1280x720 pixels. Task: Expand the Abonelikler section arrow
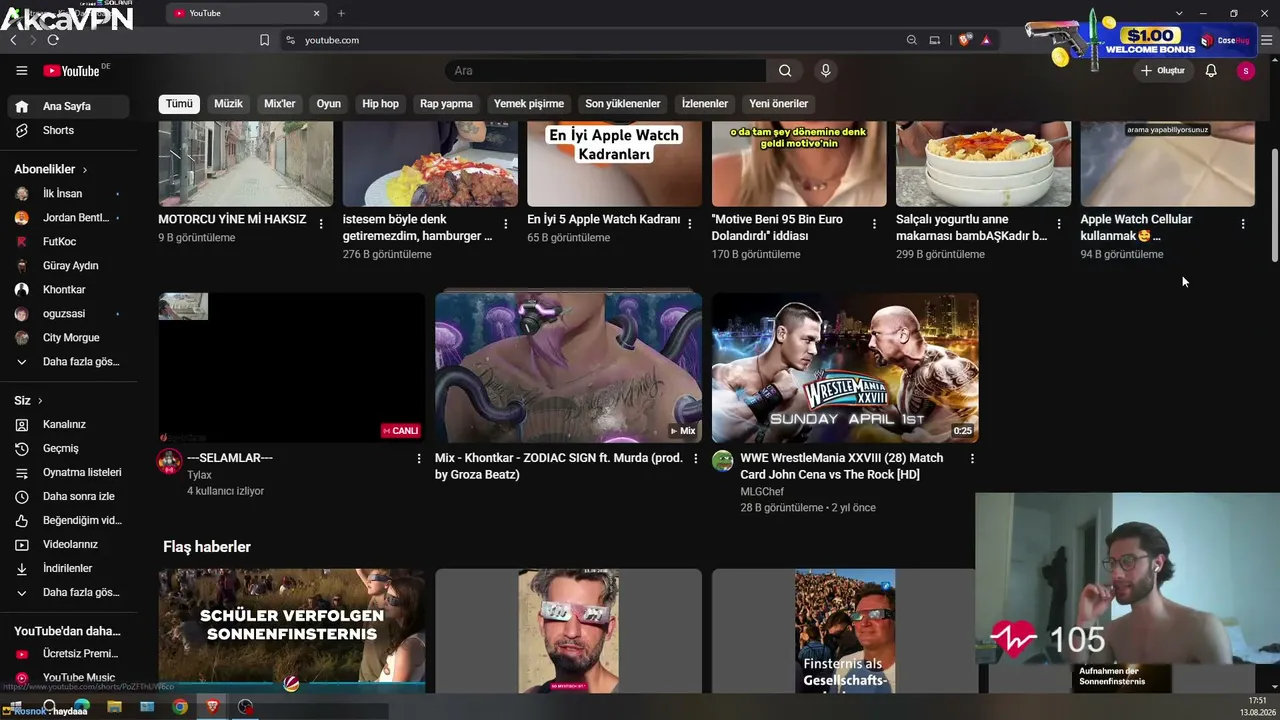(x=84, y=170)
